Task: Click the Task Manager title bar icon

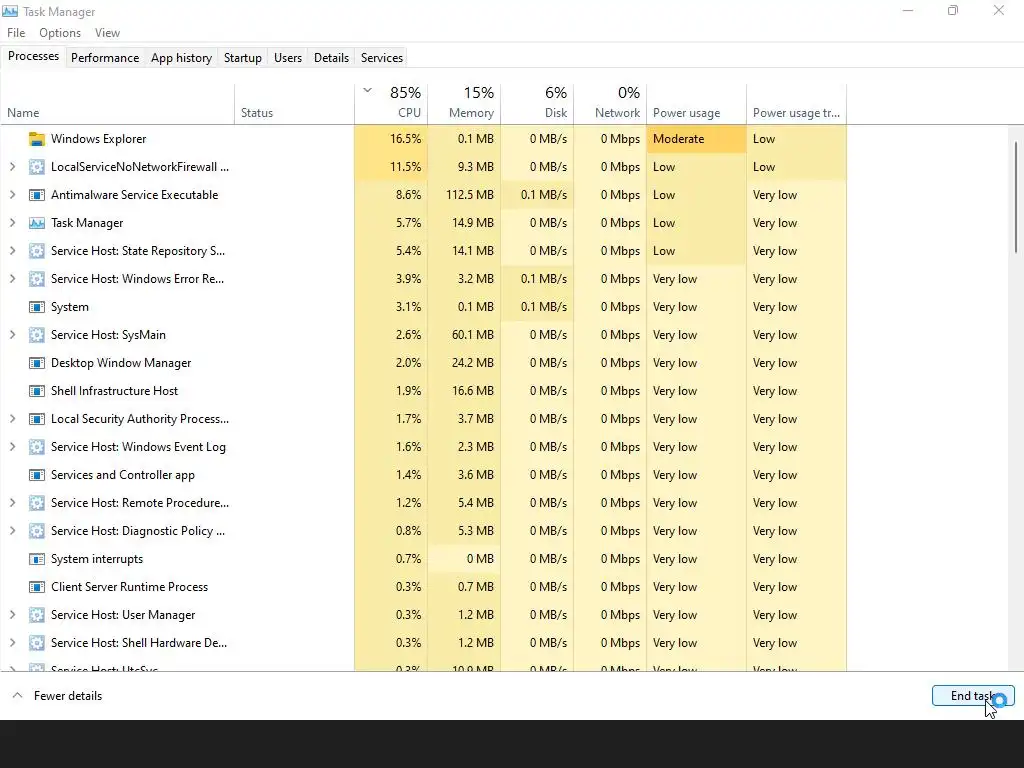Action: [x=10, y=11]
